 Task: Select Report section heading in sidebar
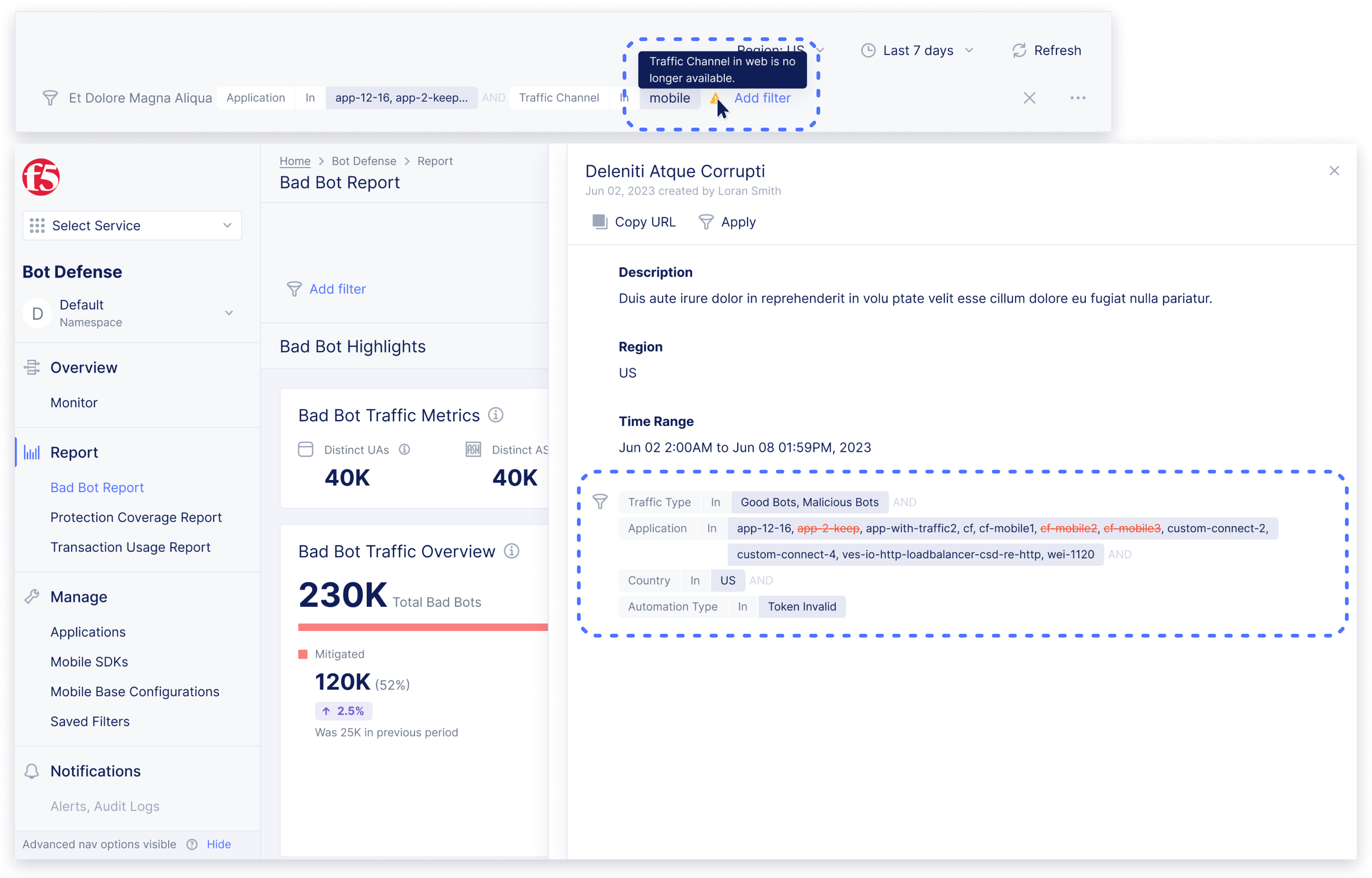[x=74, y=453]
